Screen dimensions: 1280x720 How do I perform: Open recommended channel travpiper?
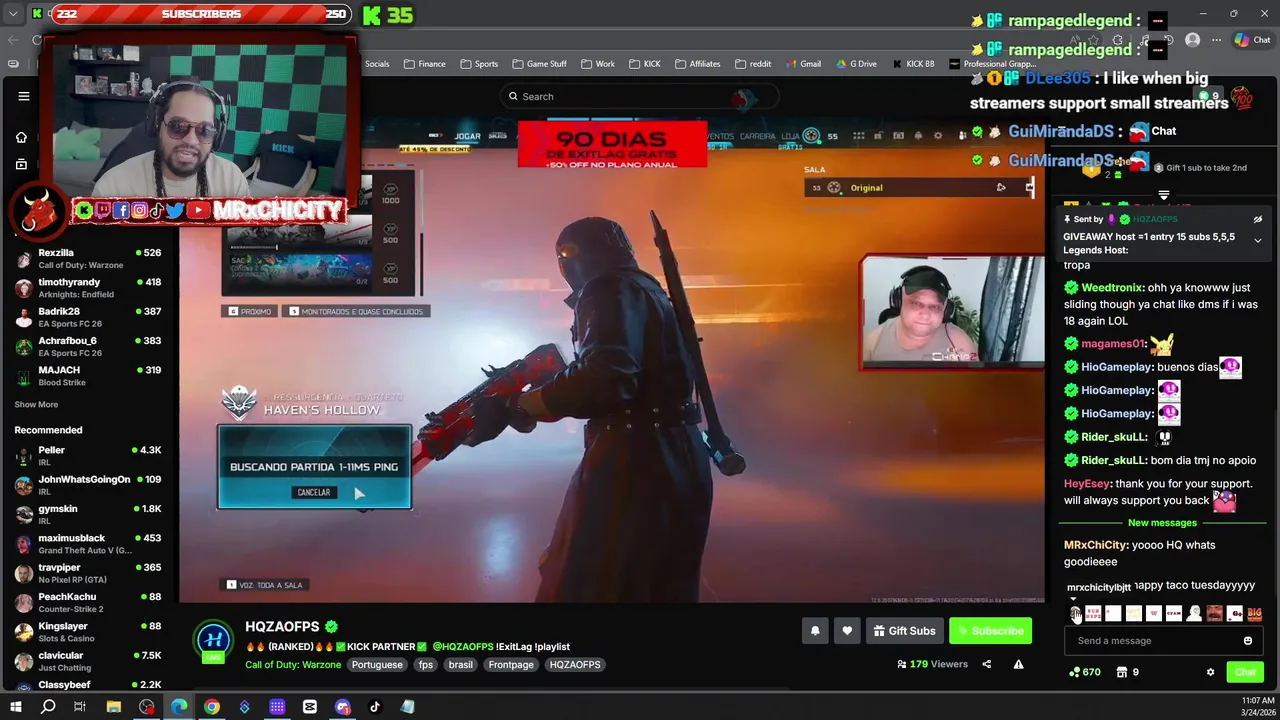click(89, 573)
